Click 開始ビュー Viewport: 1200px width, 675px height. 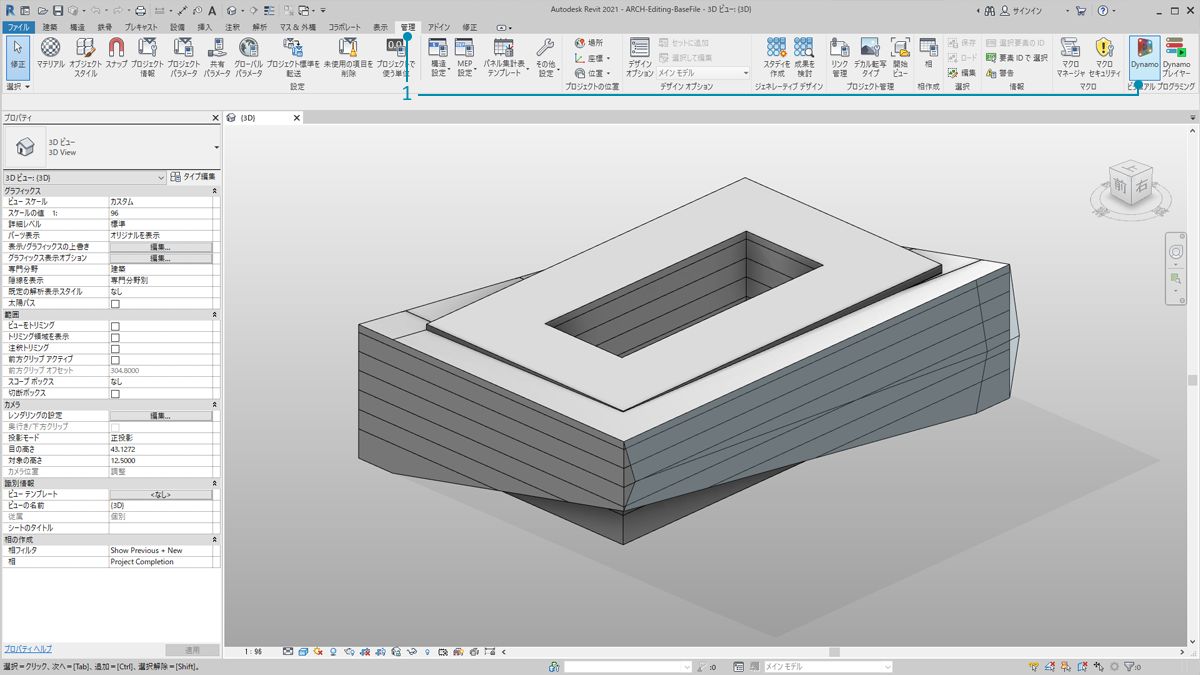pos(900,57)
